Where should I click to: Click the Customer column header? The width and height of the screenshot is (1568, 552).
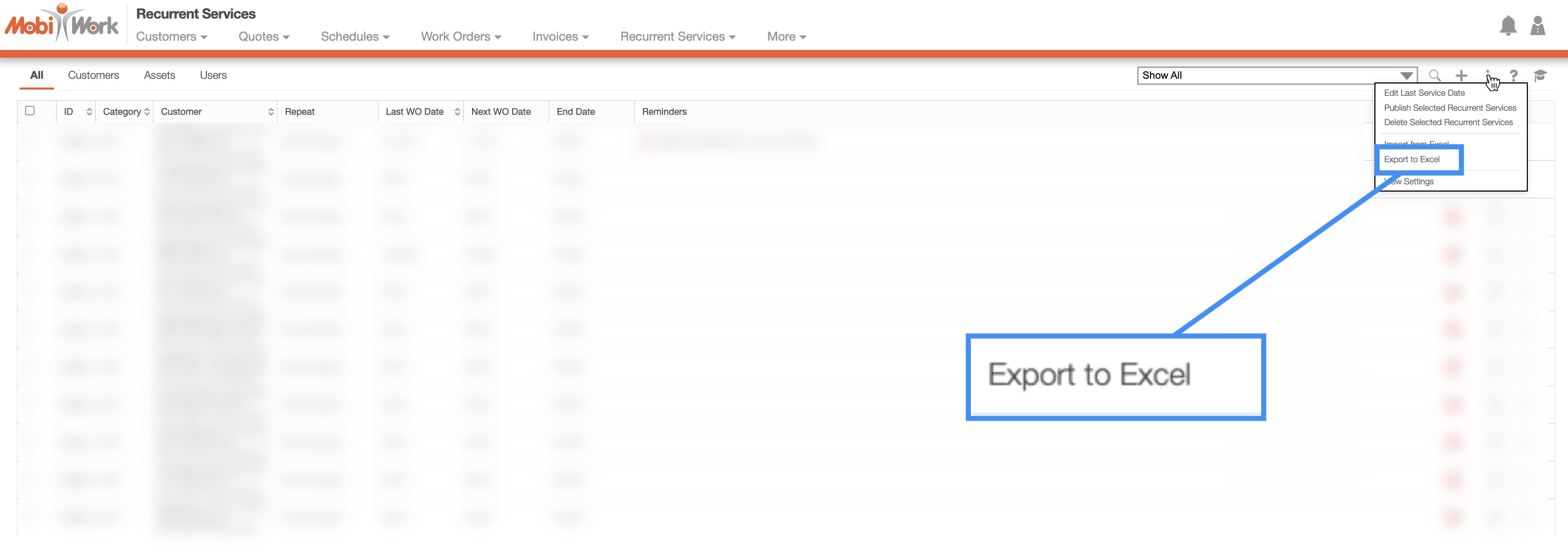(x=181, y=112)
